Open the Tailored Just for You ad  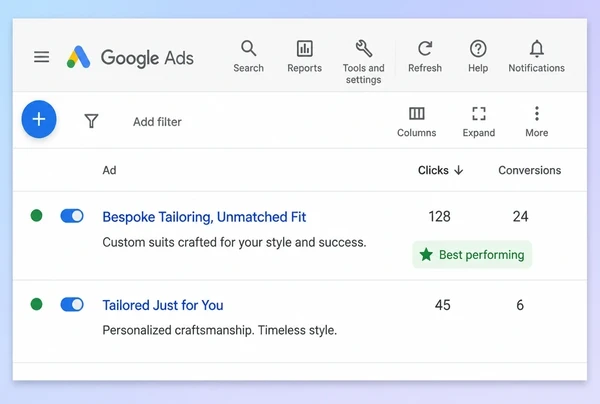click(x=163, y=305)
